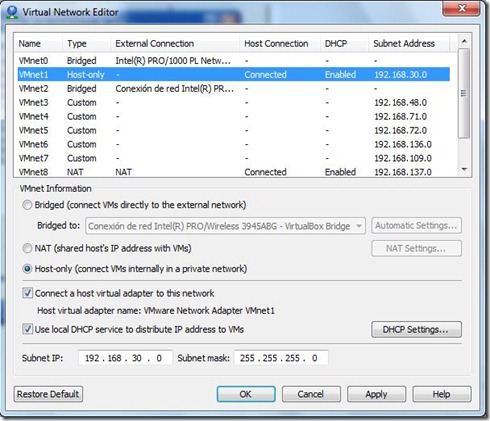
Task: Click subnet address 192.168.48.0
Action: pos(401,103)
